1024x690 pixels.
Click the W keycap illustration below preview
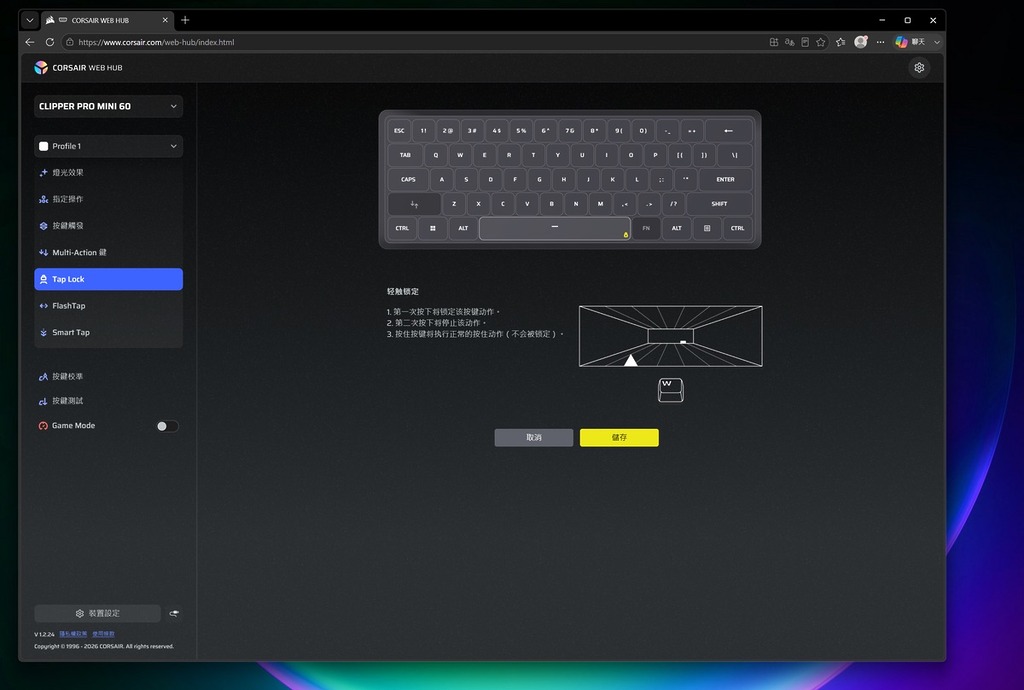671,390
